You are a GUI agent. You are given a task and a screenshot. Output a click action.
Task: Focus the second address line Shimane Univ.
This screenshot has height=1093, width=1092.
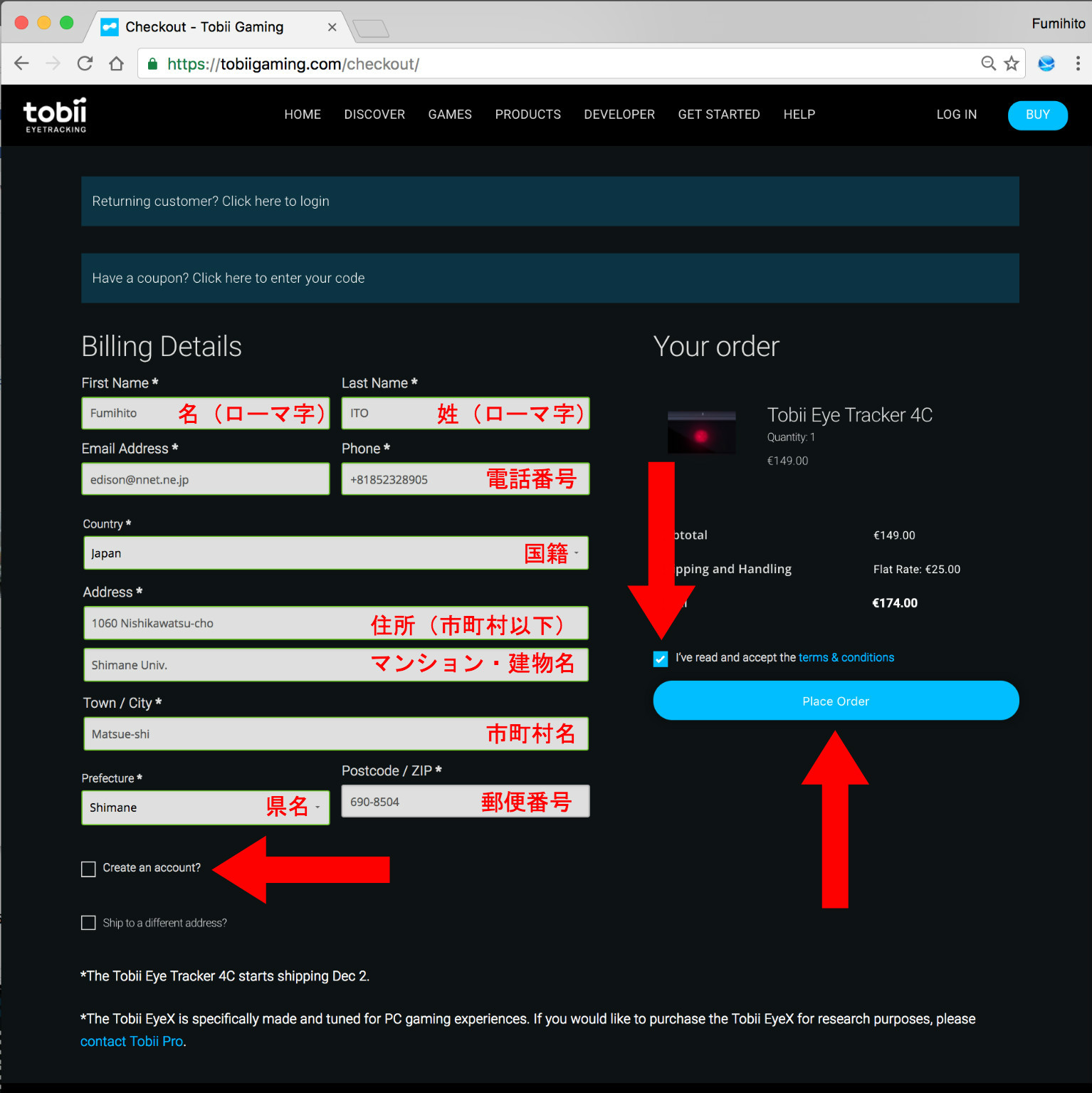coord(336,664)
